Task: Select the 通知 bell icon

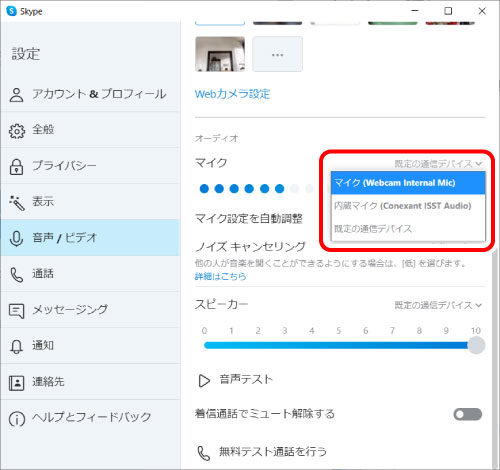Action: [x=16, y=346]
